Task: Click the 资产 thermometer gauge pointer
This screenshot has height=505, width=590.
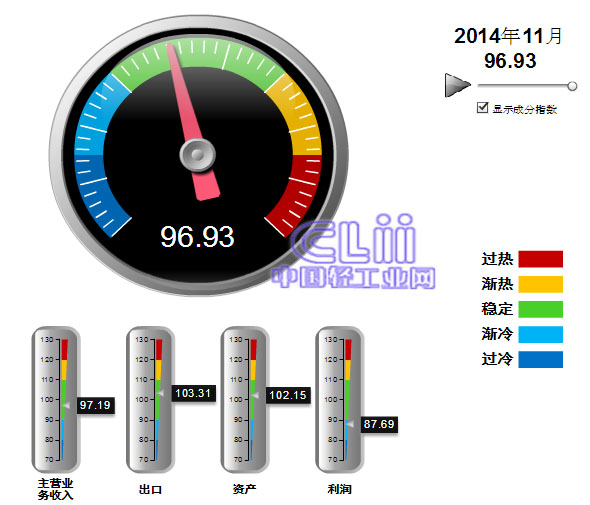Action: click(255, 395)
